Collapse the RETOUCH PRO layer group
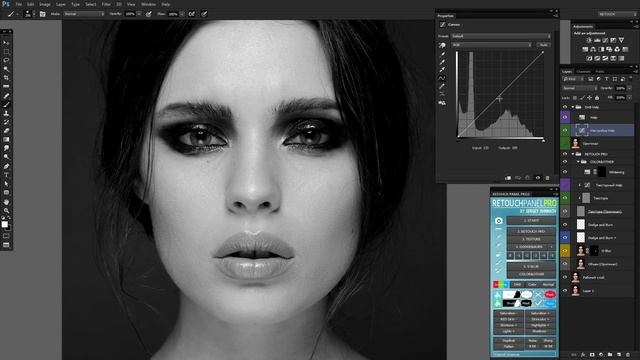The width and height of the screenshot is (640, 360). [573, 154]
